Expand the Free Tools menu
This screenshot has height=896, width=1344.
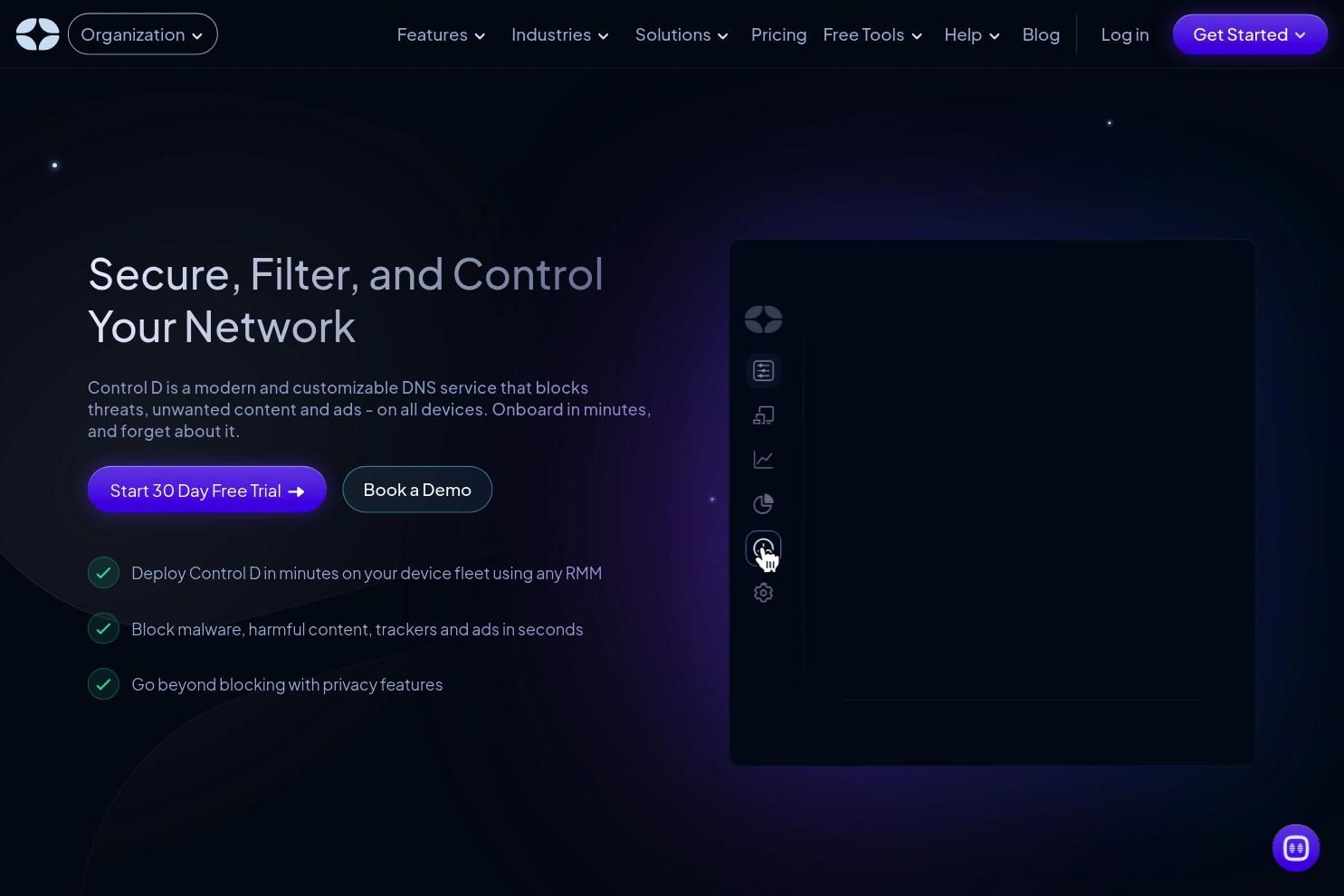coord(872,35)
